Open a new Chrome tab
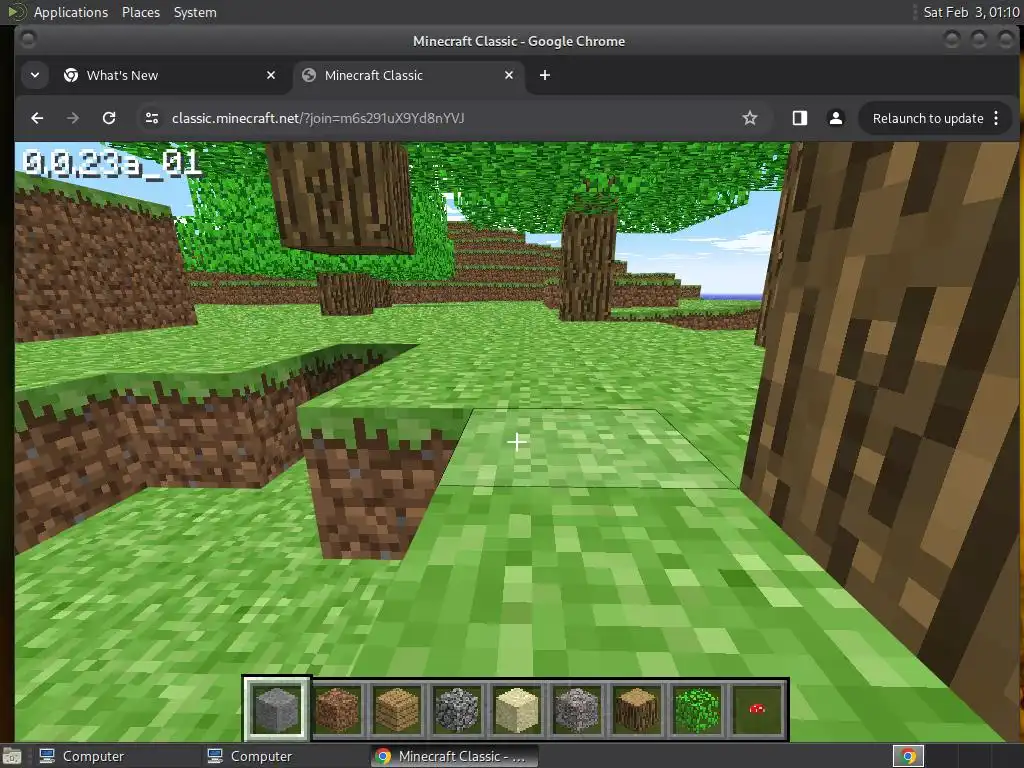Image resolution: width=1024 pixels, height=768 pixels. pos(545,75)
